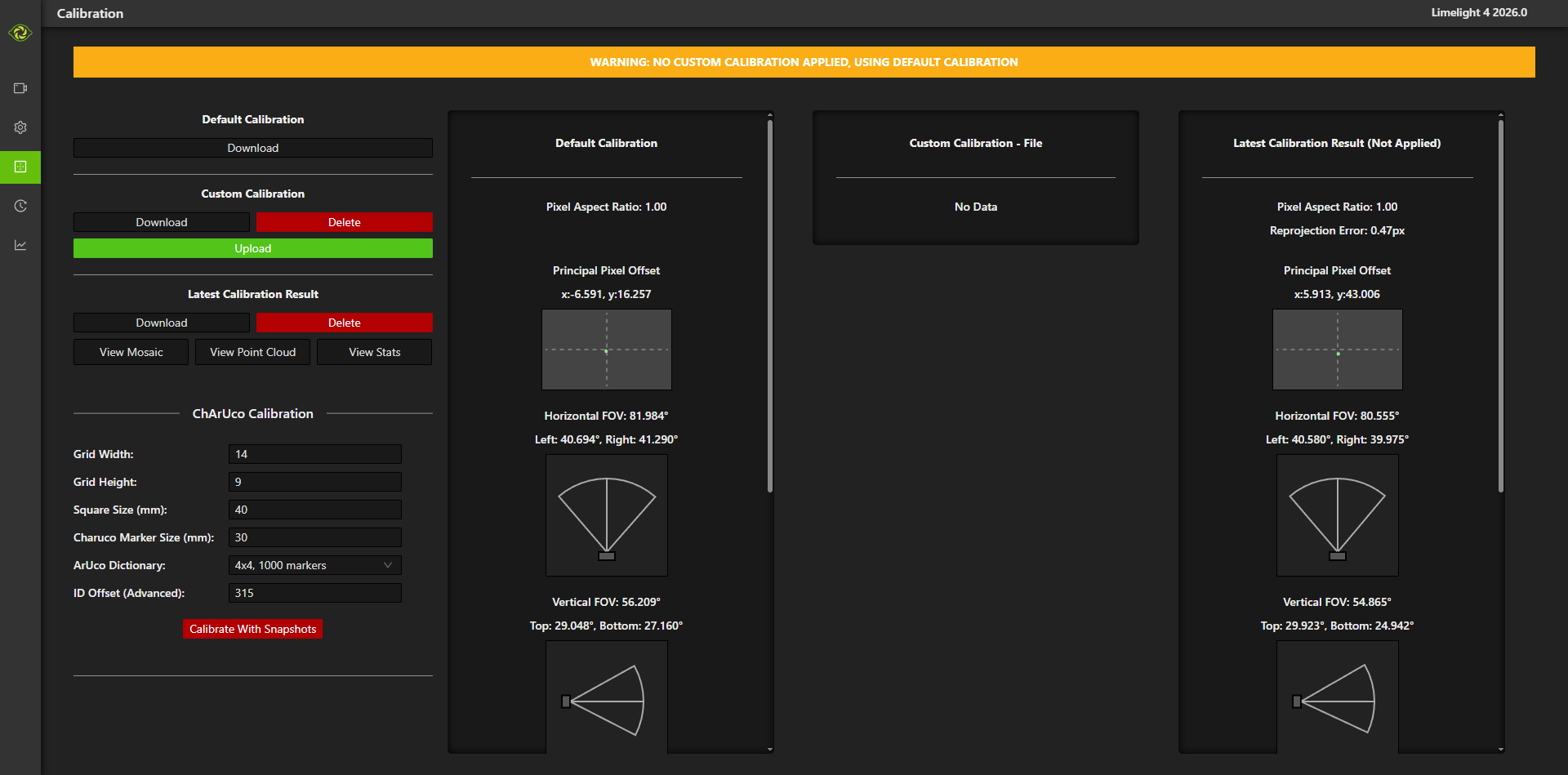1568x775 pixels.
Task: Select the calibration page icon in sidebar
Action: [x=20, y=167]
